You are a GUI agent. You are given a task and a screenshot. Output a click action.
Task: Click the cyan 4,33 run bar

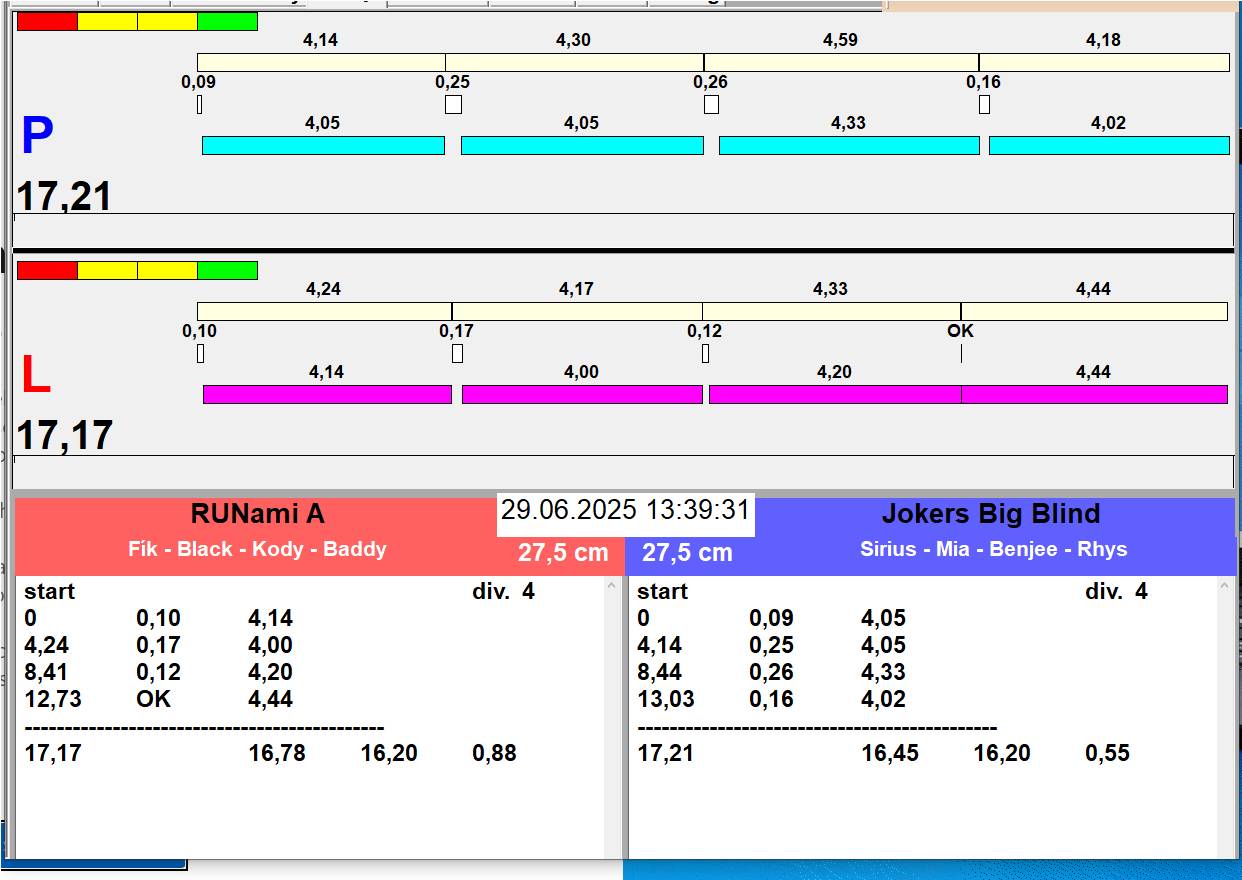pos(849,145)
